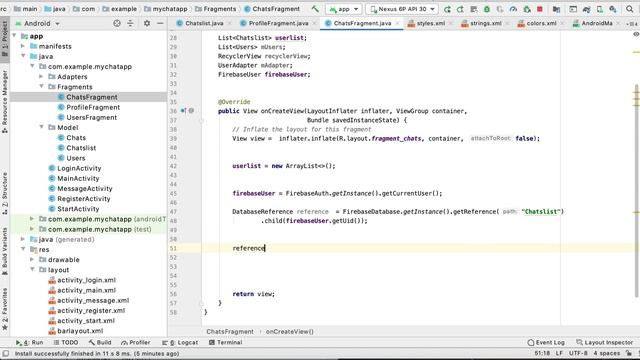
Task: Switch to the Chatslist.java tab
Action: (204, 23)
